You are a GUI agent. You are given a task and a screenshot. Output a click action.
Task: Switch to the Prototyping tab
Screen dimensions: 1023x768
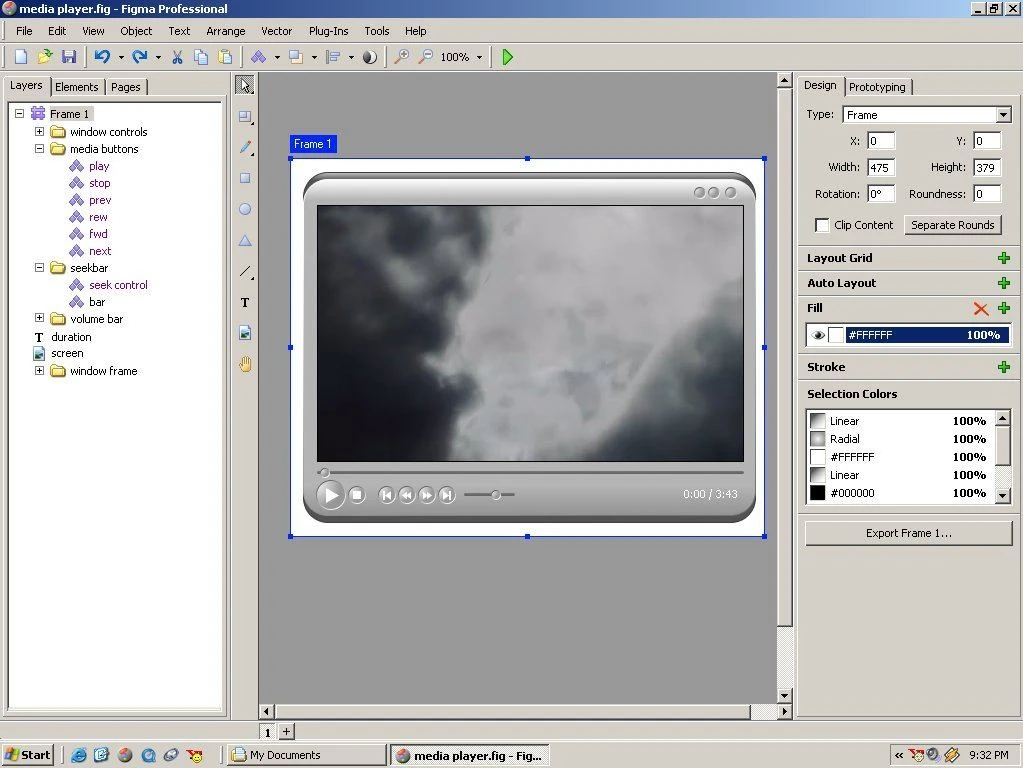coord(877,87)
